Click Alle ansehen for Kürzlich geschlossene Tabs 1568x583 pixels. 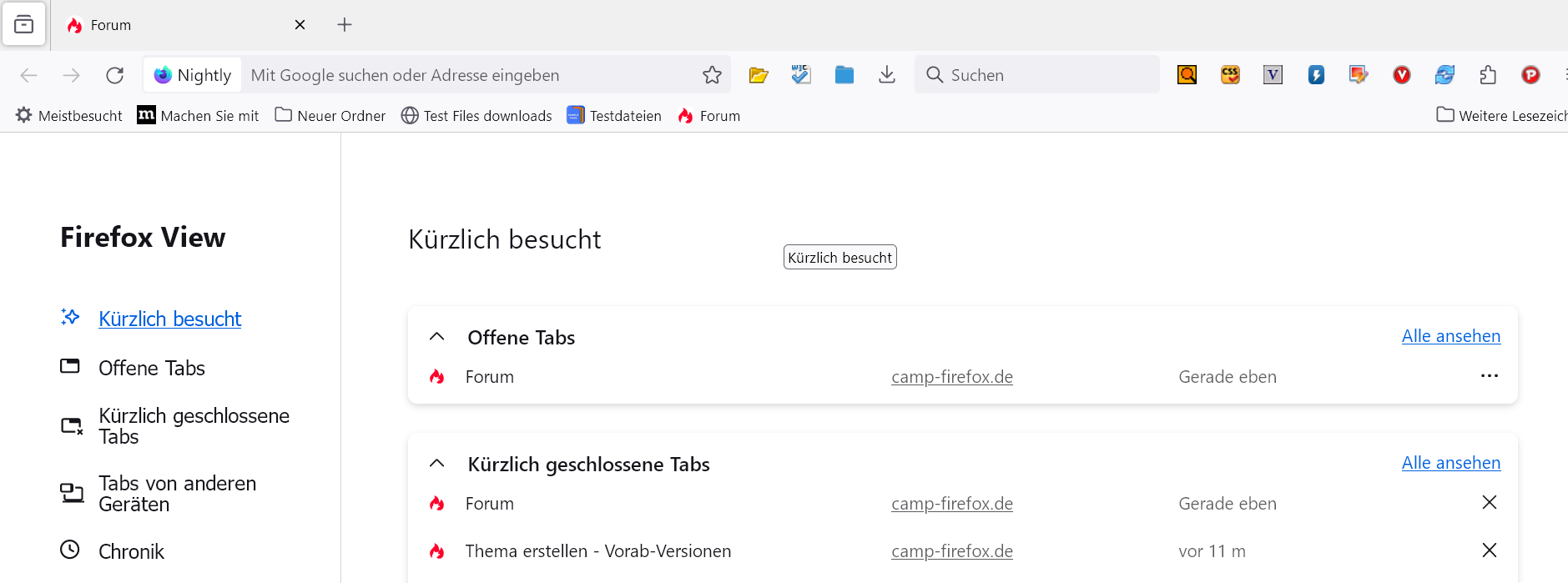click(x=1450, y=463)
